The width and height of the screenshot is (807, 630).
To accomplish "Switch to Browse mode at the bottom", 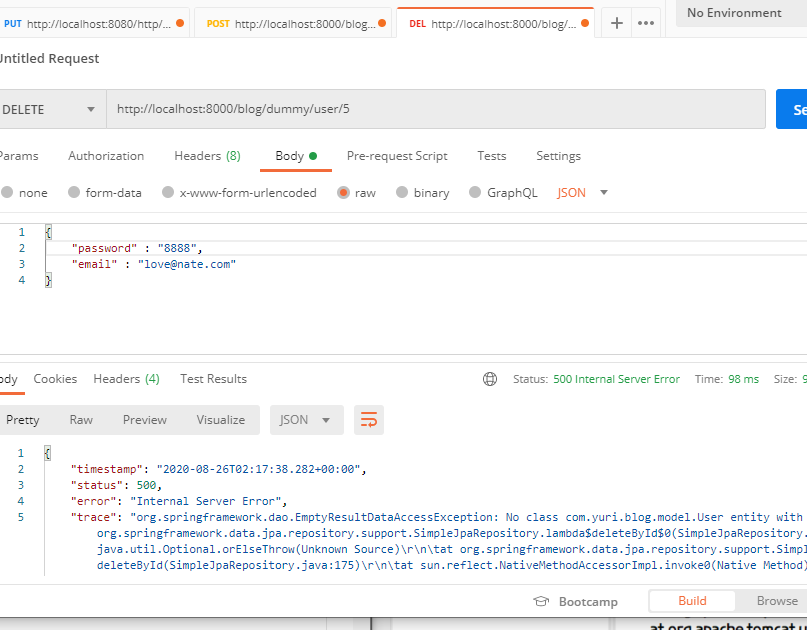I will pyautogui.click(x=776, y=601).
